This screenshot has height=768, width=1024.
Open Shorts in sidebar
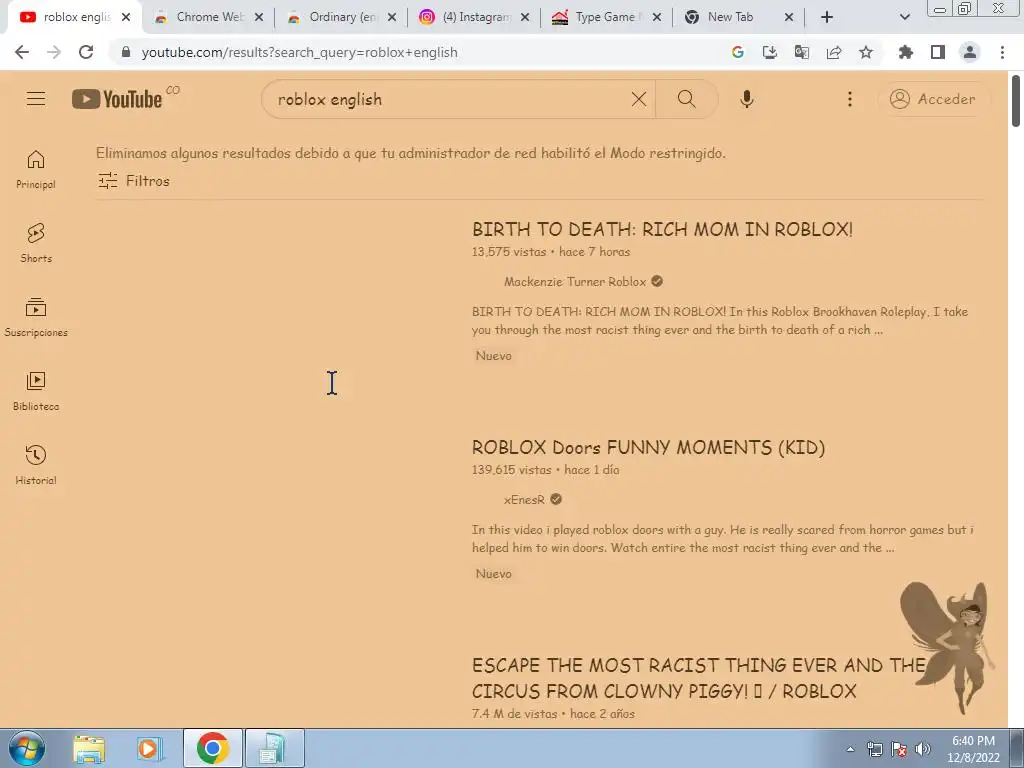tap(36, 244)
